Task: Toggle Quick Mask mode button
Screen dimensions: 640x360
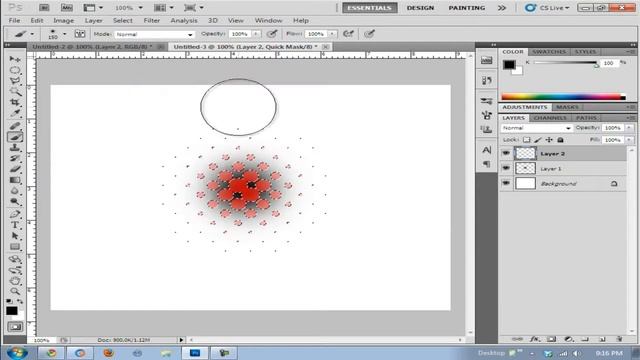Action: [15, 327]
